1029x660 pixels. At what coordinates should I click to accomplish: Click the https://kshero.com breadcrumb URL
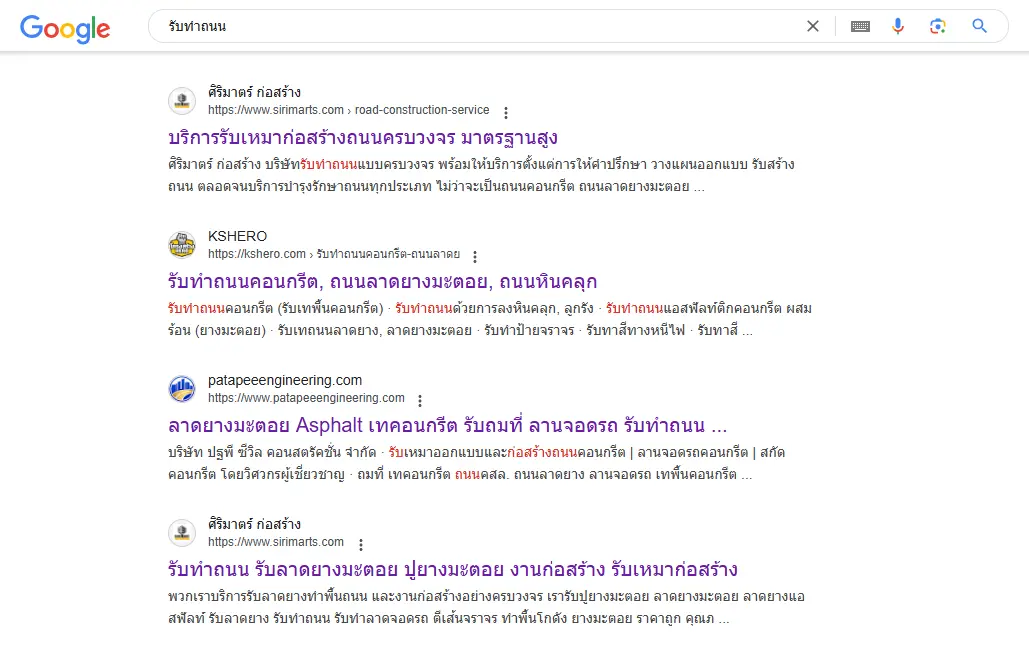pyautogui.click(x=334, y=254)
